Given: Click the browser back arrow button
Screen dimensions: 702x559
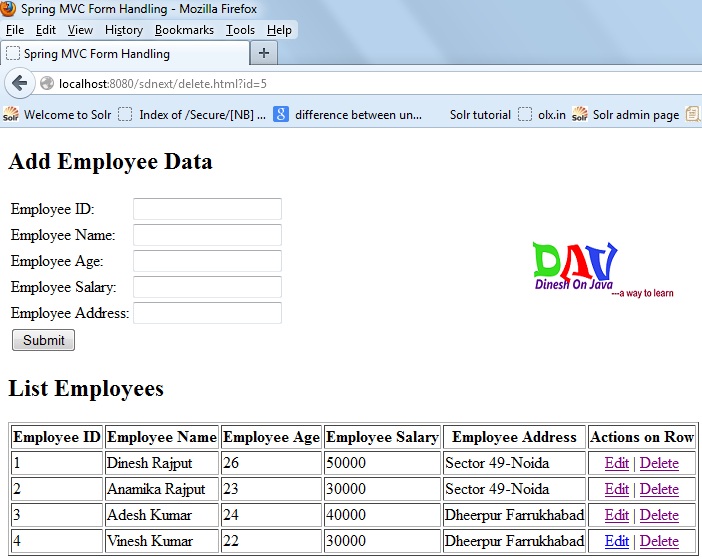Looking at the screenshot, I should coord(19,83).
